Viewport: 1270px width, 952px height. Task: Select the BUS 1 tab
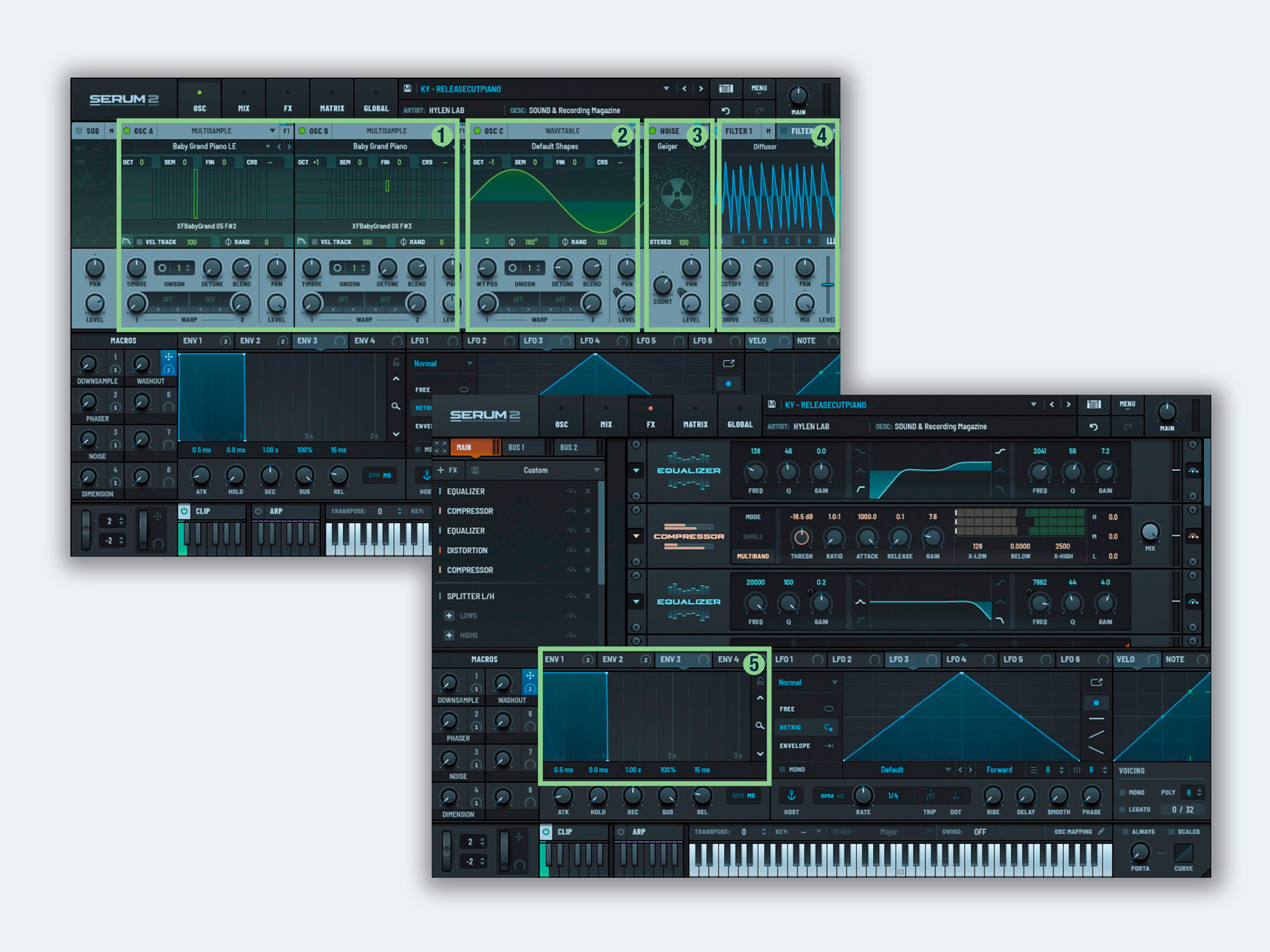[x=516, y=447]
